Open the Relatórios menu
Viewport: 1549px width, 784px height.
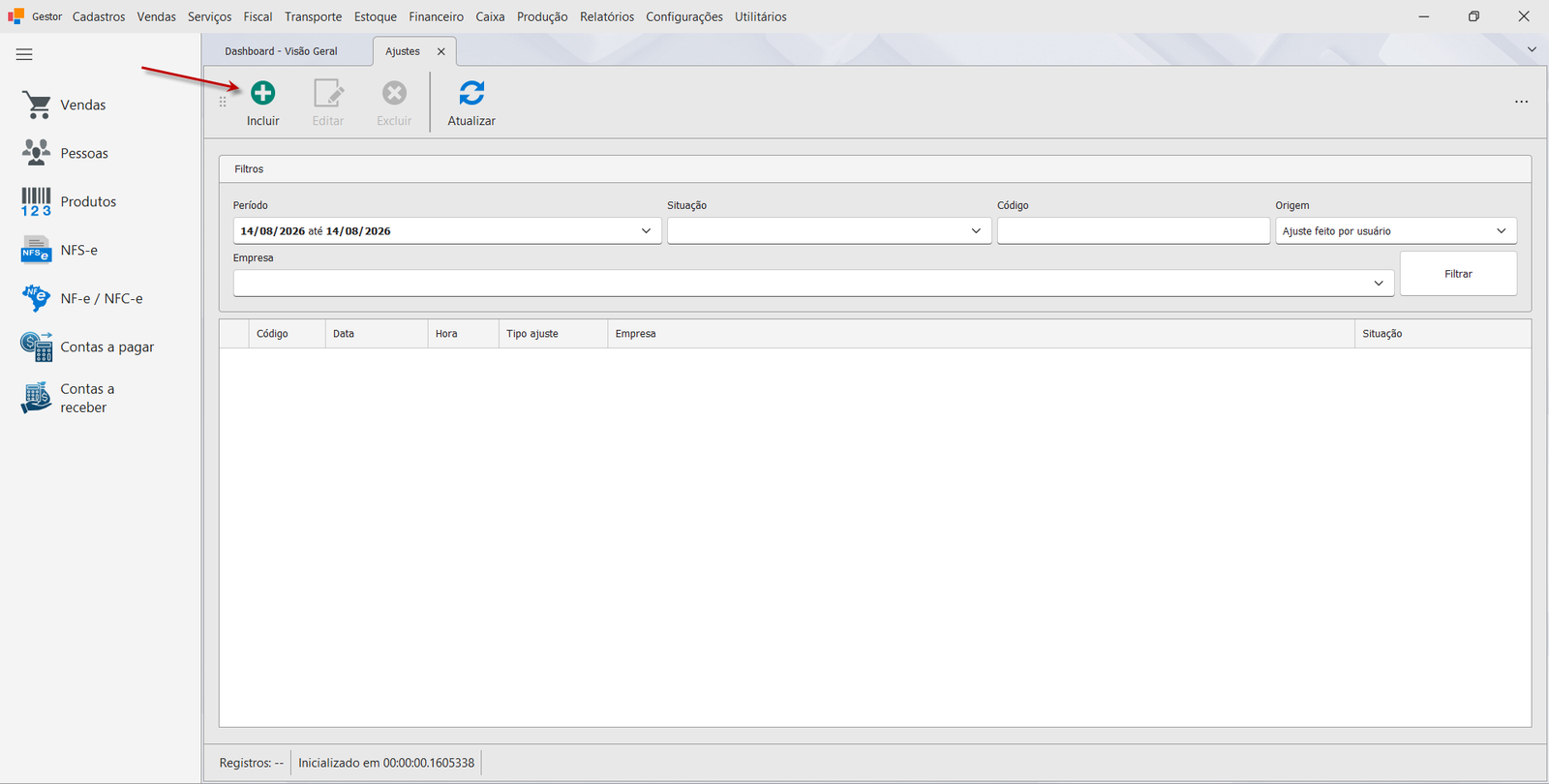click(607, 16)
